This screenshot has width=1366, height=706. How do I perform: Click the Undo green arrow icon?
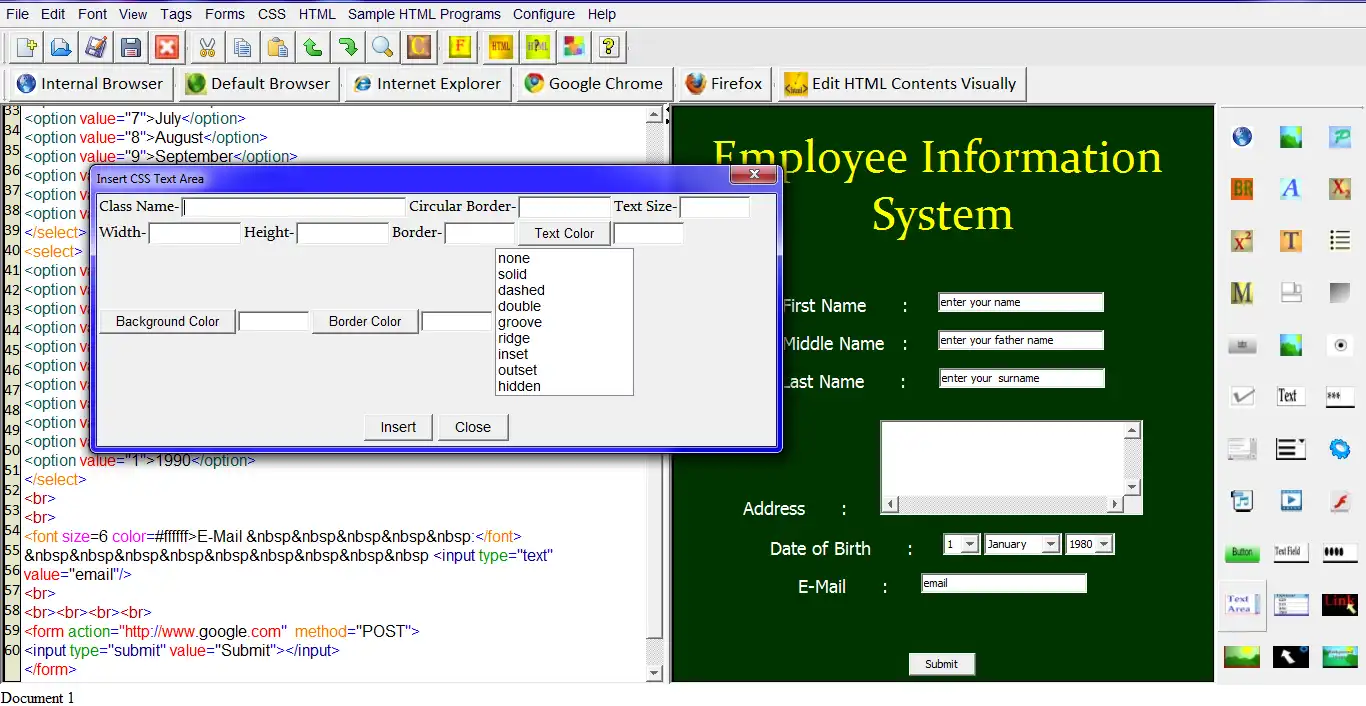tap(312, 47)
